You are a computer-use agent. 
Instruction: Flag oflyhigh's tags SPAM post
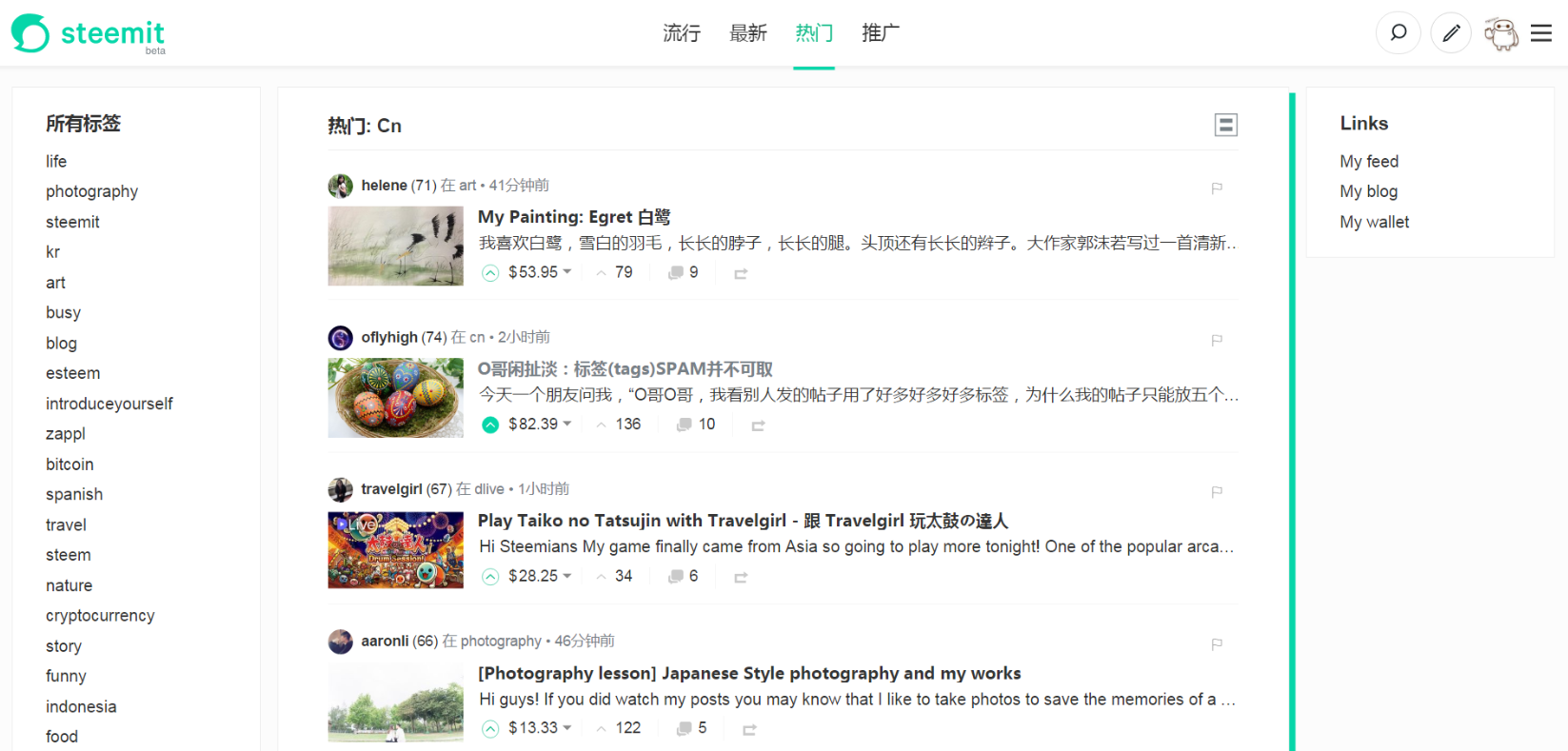pyautogui.click(x=1217, y=340)
